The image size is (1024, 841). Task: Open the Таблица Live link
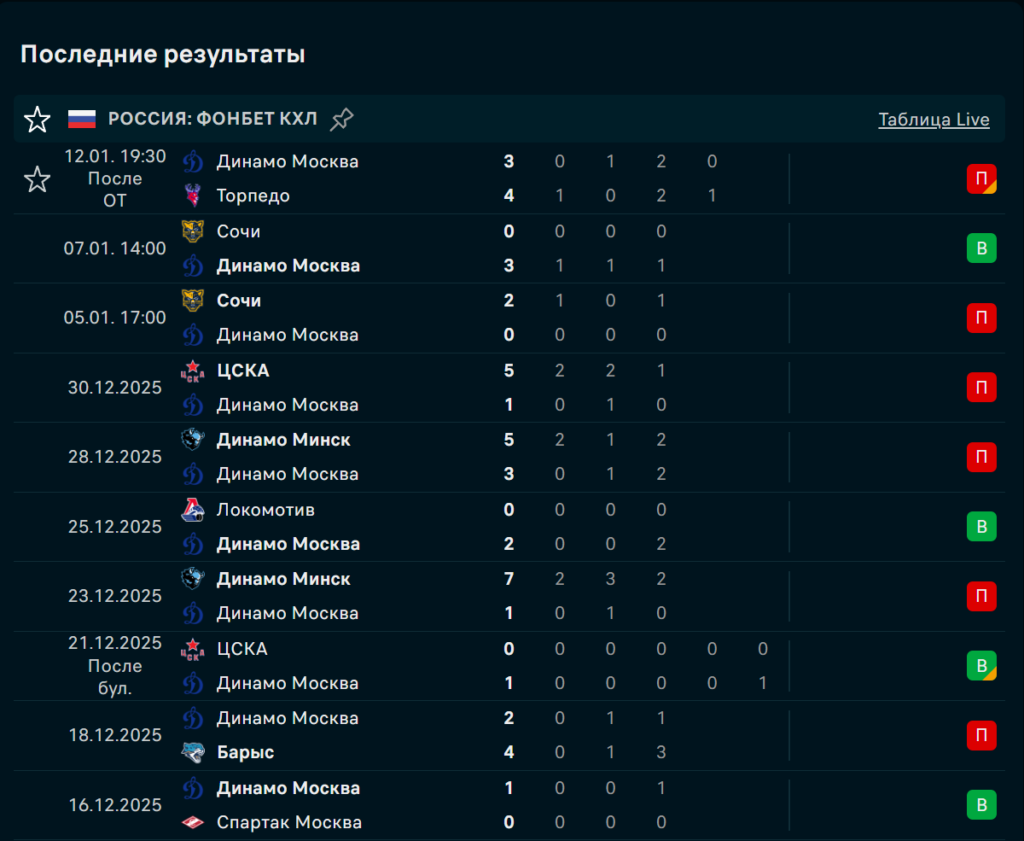pos(933,120)
